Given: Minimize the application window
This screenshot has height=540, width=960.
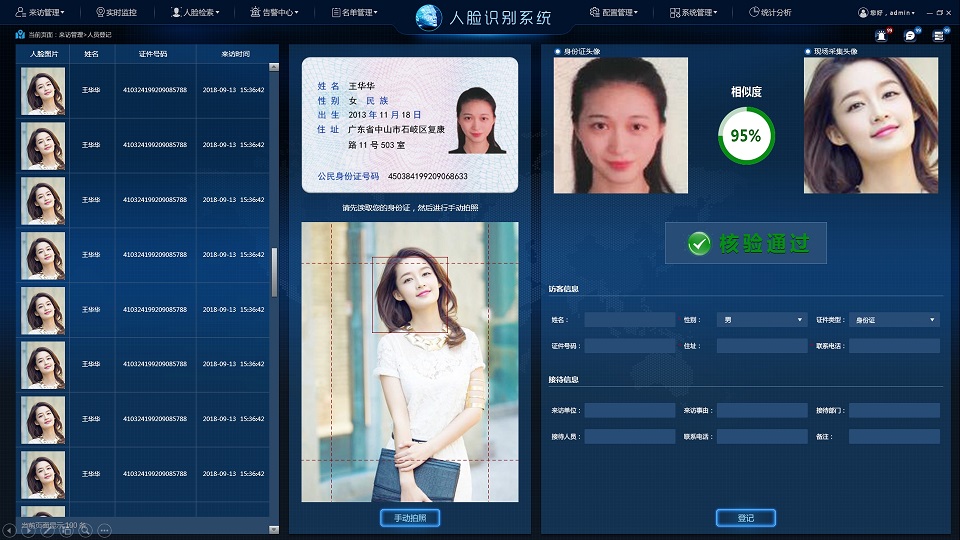Looking at the screenshot, I should click(x=930, y=12).
